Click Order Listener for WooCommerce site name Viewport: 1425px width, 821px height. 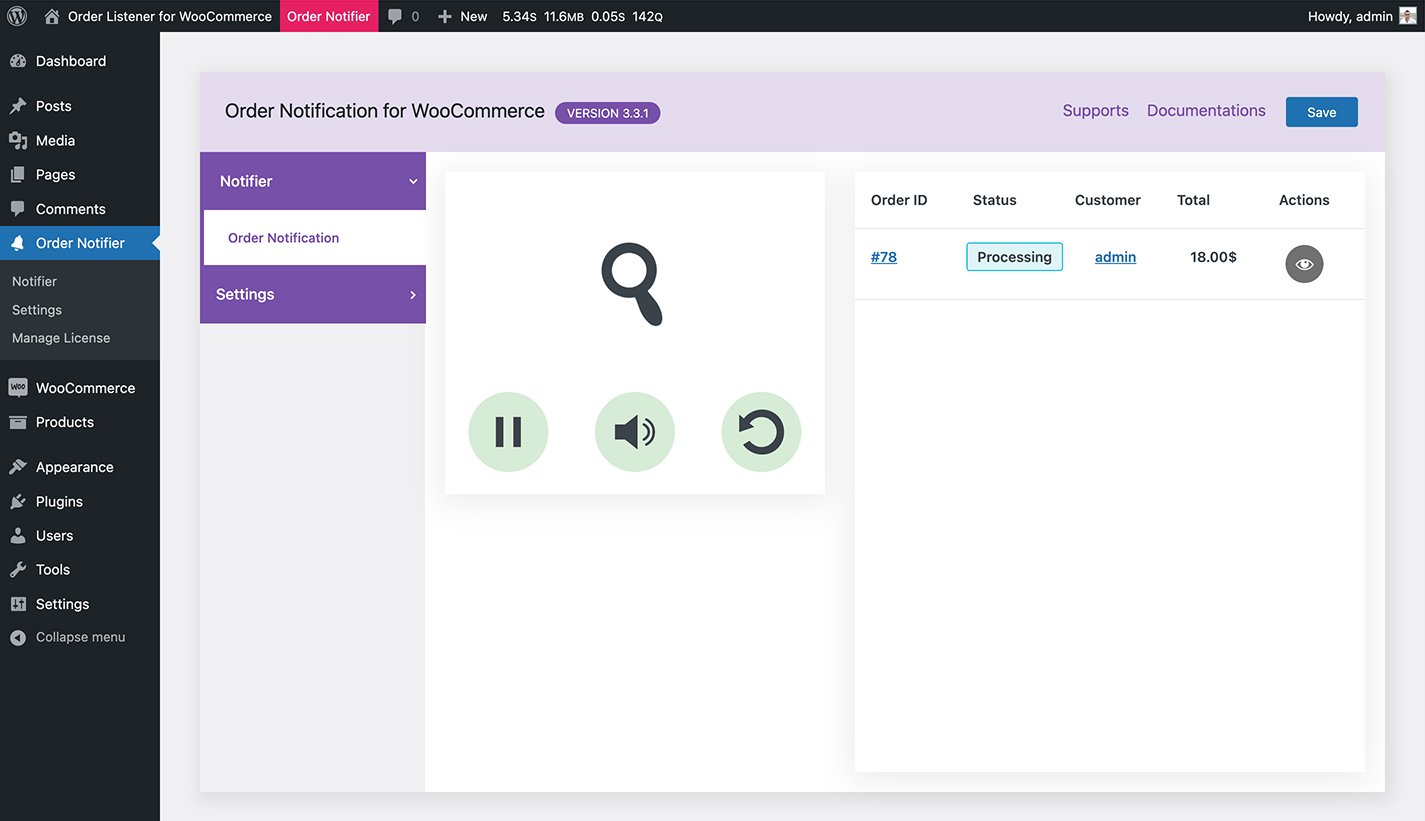click(x=170, y=16)
